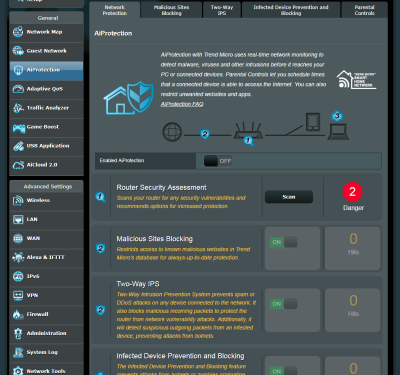Image resolution: width=400 pixels, height=375 pixels.
Task: Start the Router Security Assessment Scan
Action: [289, 197]
